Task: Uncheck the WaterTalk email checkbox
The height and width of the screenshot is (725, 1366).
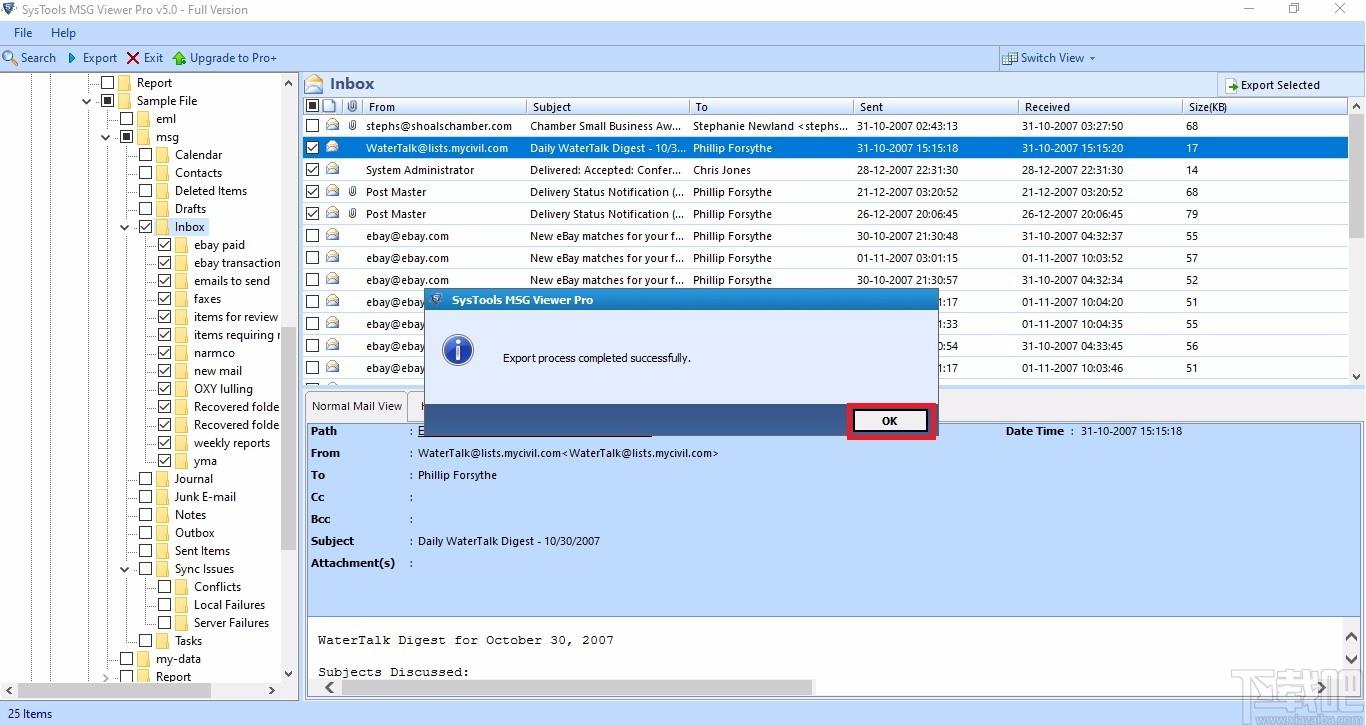Action: [313, 148]
